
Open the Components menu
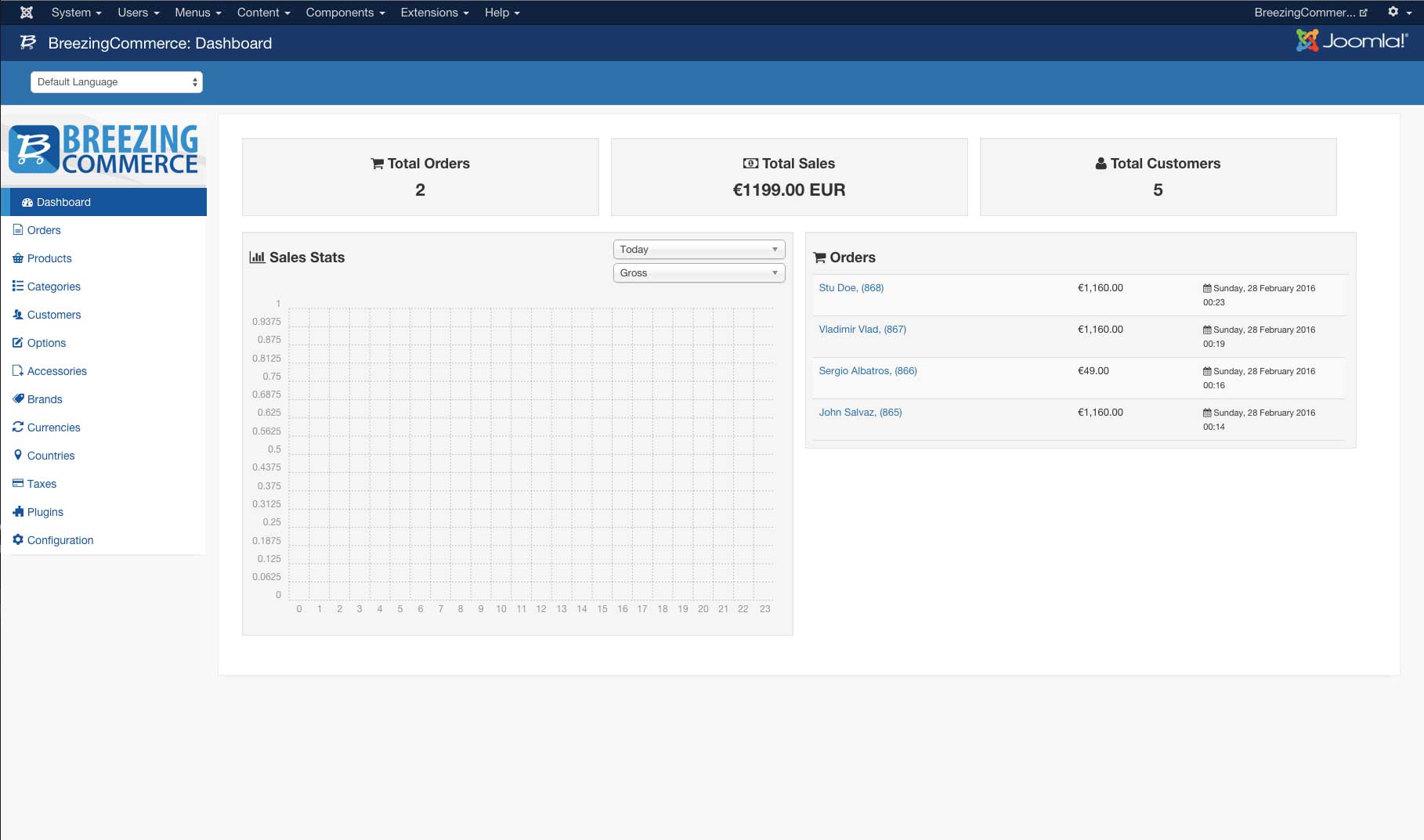[345, 13]
